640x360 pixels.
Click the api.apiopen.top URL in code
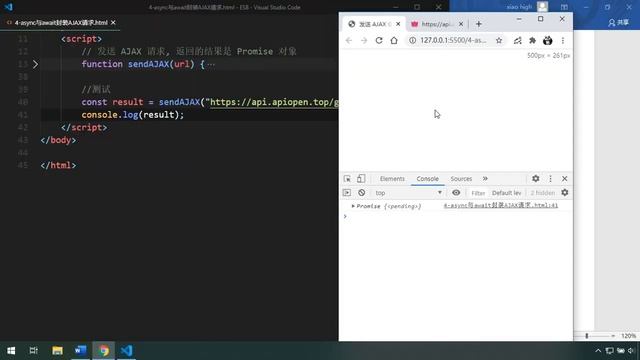point(274,102)
